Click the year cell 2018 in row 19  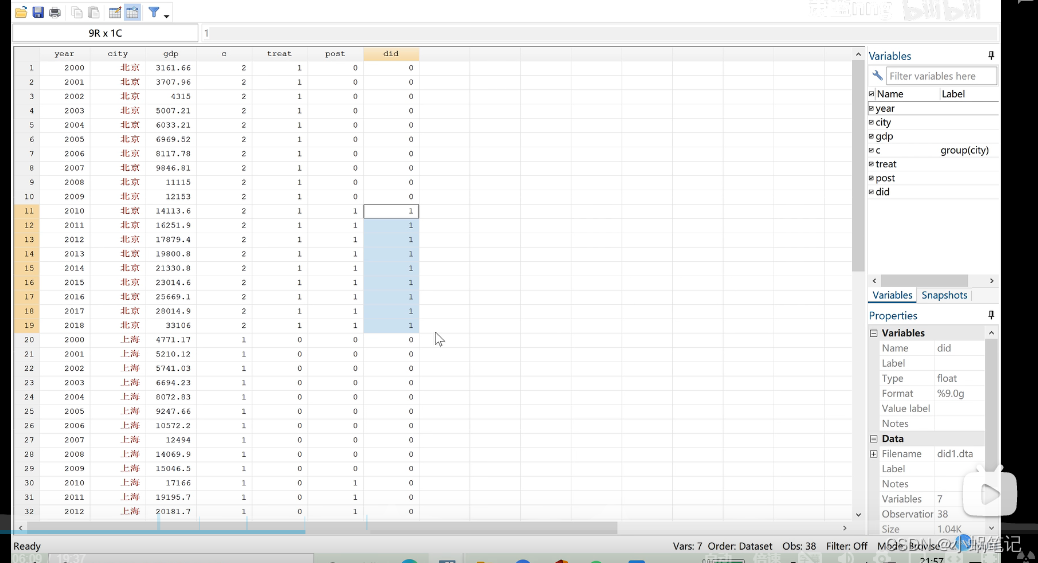[x=64, y=325]
